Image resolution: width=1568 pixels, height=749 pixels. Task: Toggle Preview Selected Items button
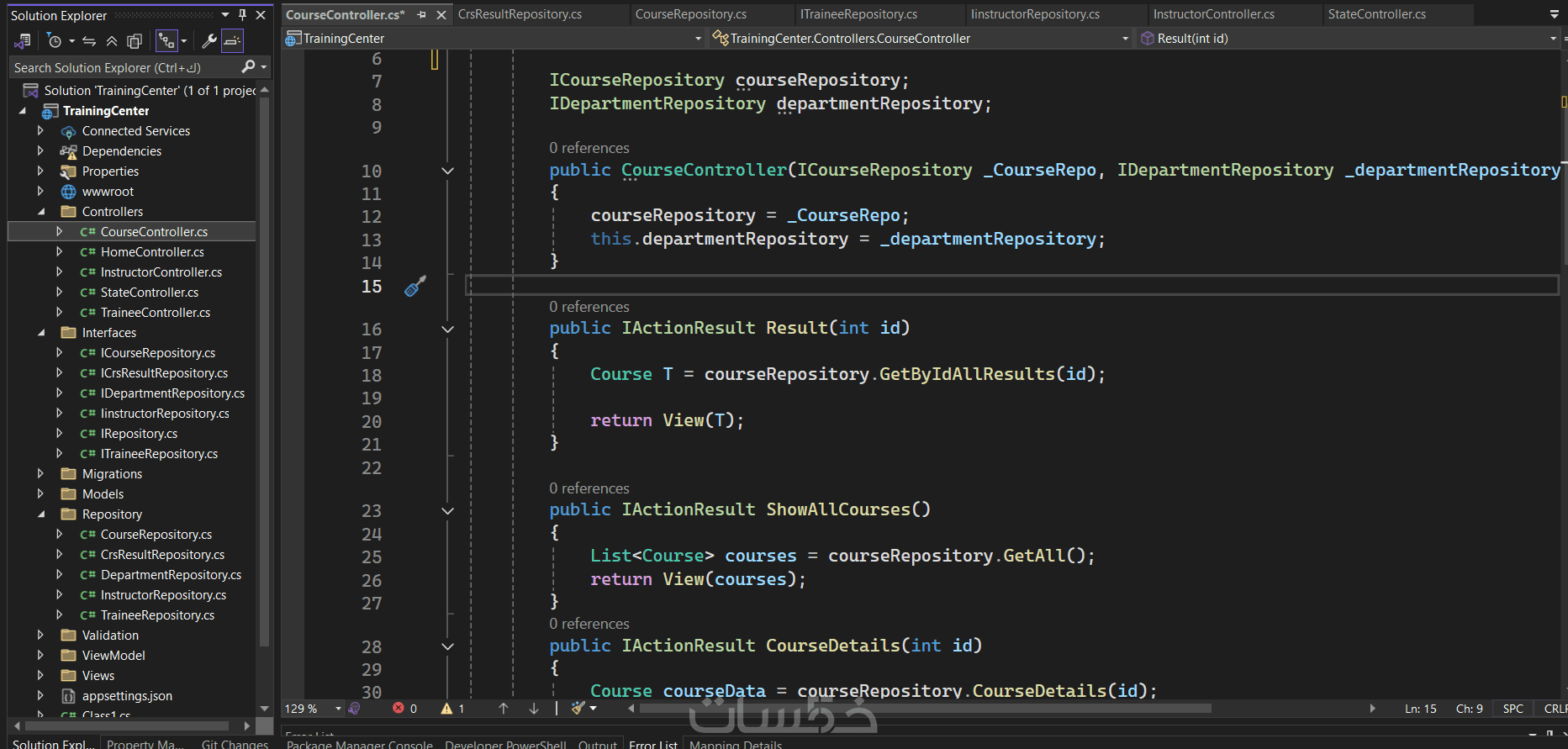[x=233, y=41]
